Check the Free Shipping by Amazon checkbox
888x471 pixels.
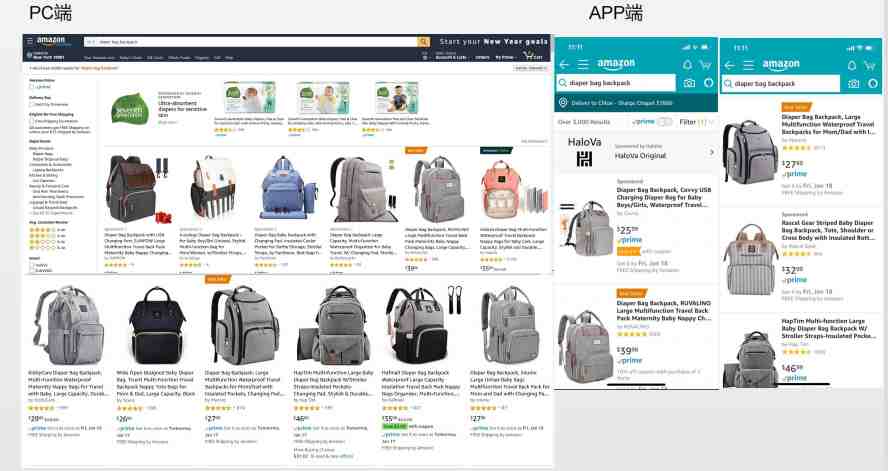[31, 121]
